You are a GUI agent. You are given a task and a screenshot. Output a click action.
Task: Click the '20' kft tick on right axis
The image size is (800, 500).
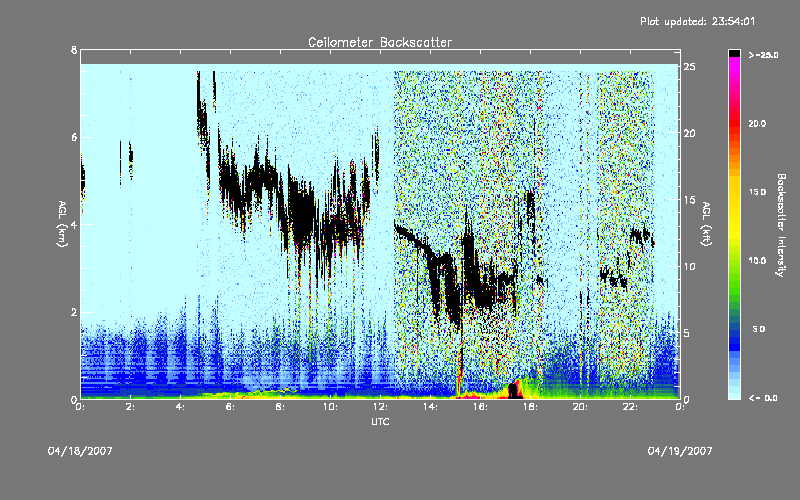pos(689,133)
